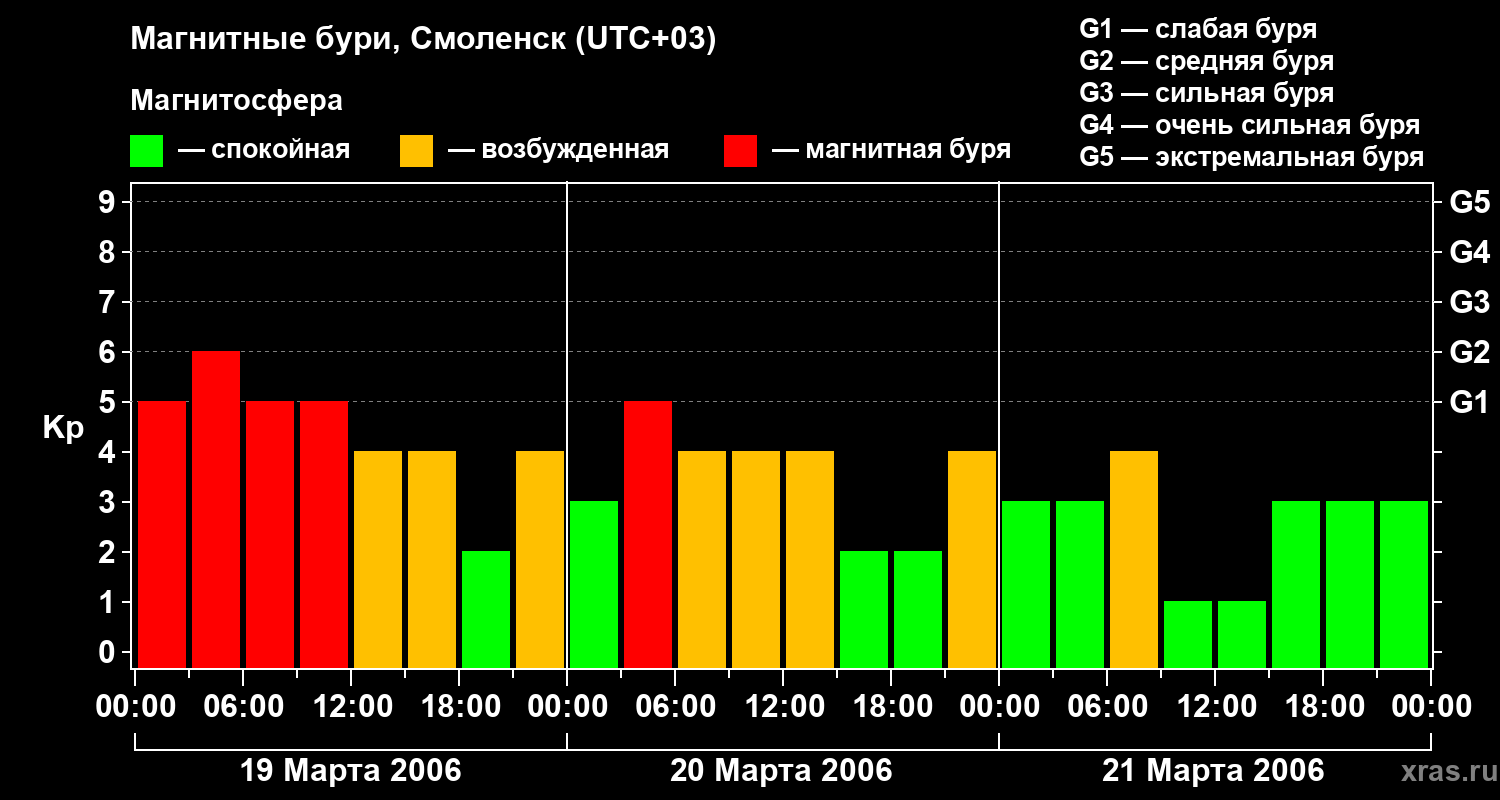The width and height of the screenshot is (1500, 800).
Task: Click the '19 Марта 2006' date label
Action: tap(350, 771)
